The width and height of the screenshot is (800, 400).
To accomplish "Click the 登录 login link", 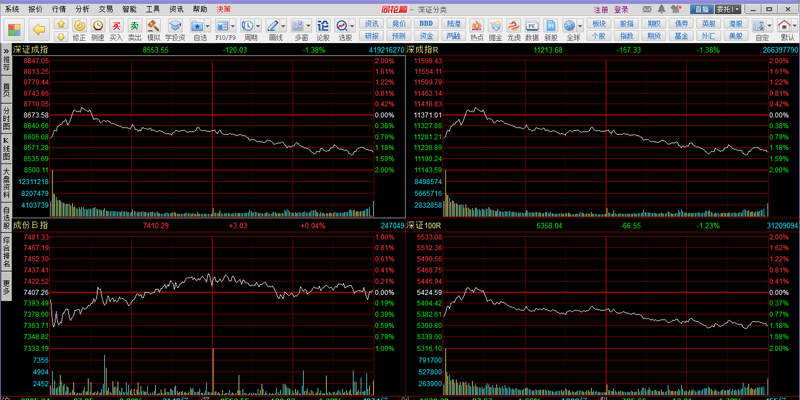I will (621, 7).
